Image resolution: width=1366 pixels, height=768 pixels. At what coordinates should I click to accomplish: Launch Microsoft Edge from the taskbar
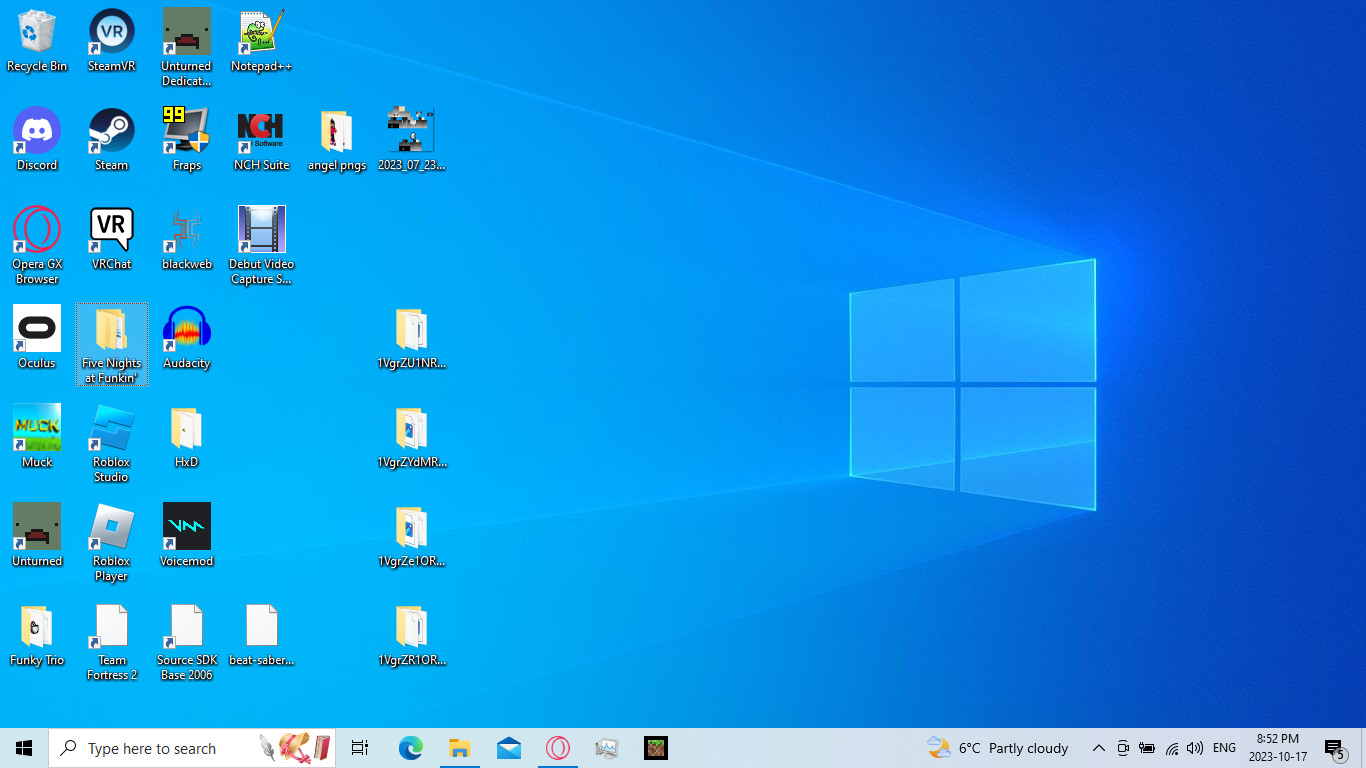coord(410,748)
